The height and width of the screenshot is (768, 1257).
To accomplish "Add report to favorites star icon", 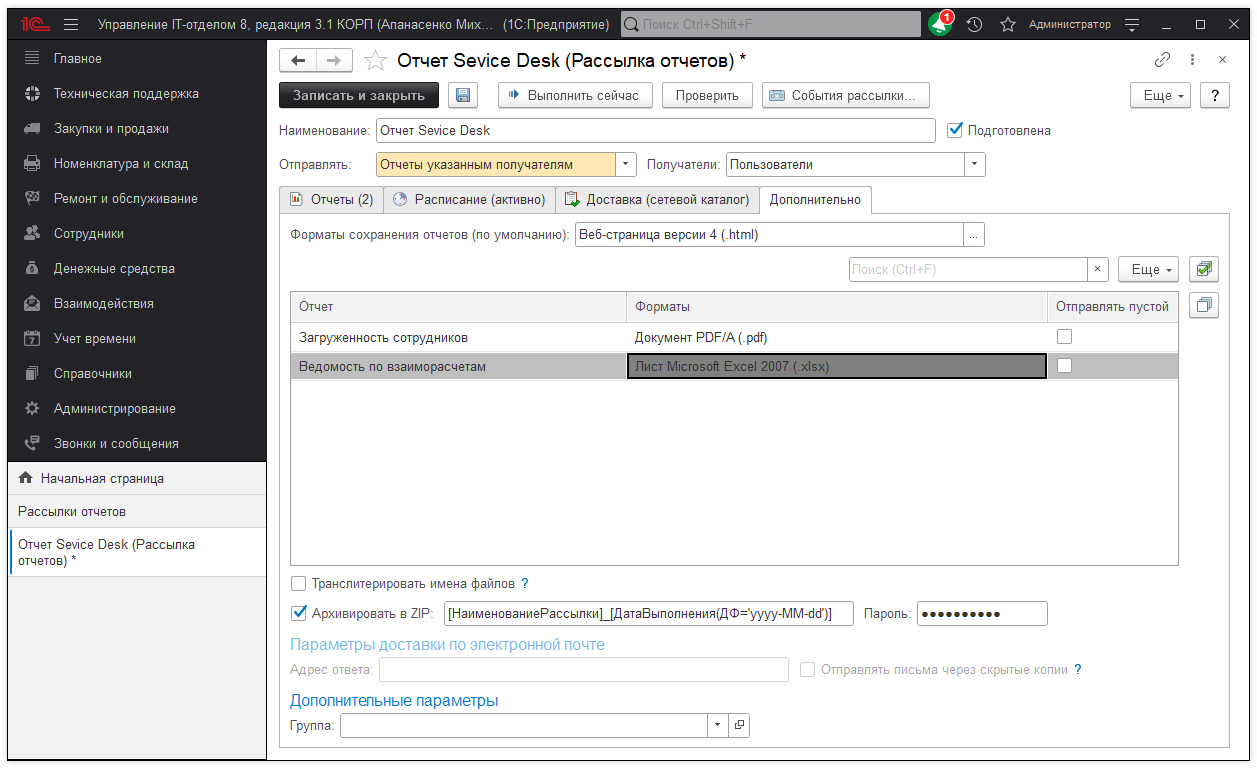I will click(x=375, y=61).
